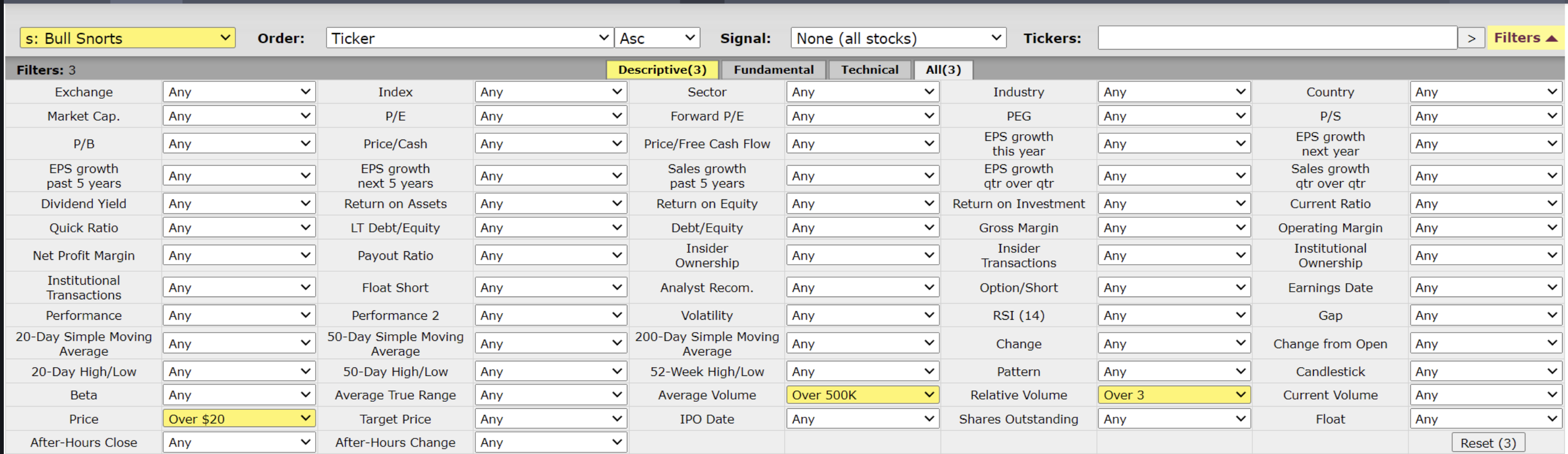Click the Tickers input field
This screenshot has height=454, width=1568.
tap(1277, 38)
